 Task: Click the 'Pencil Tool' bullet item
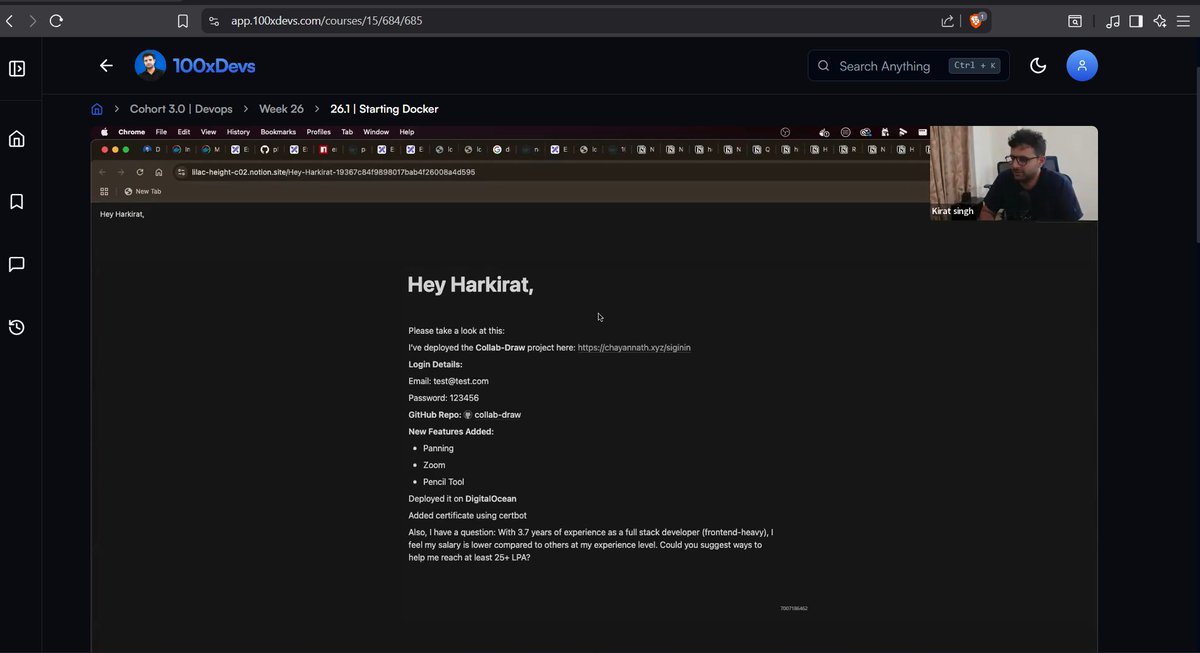pos(443,482)
